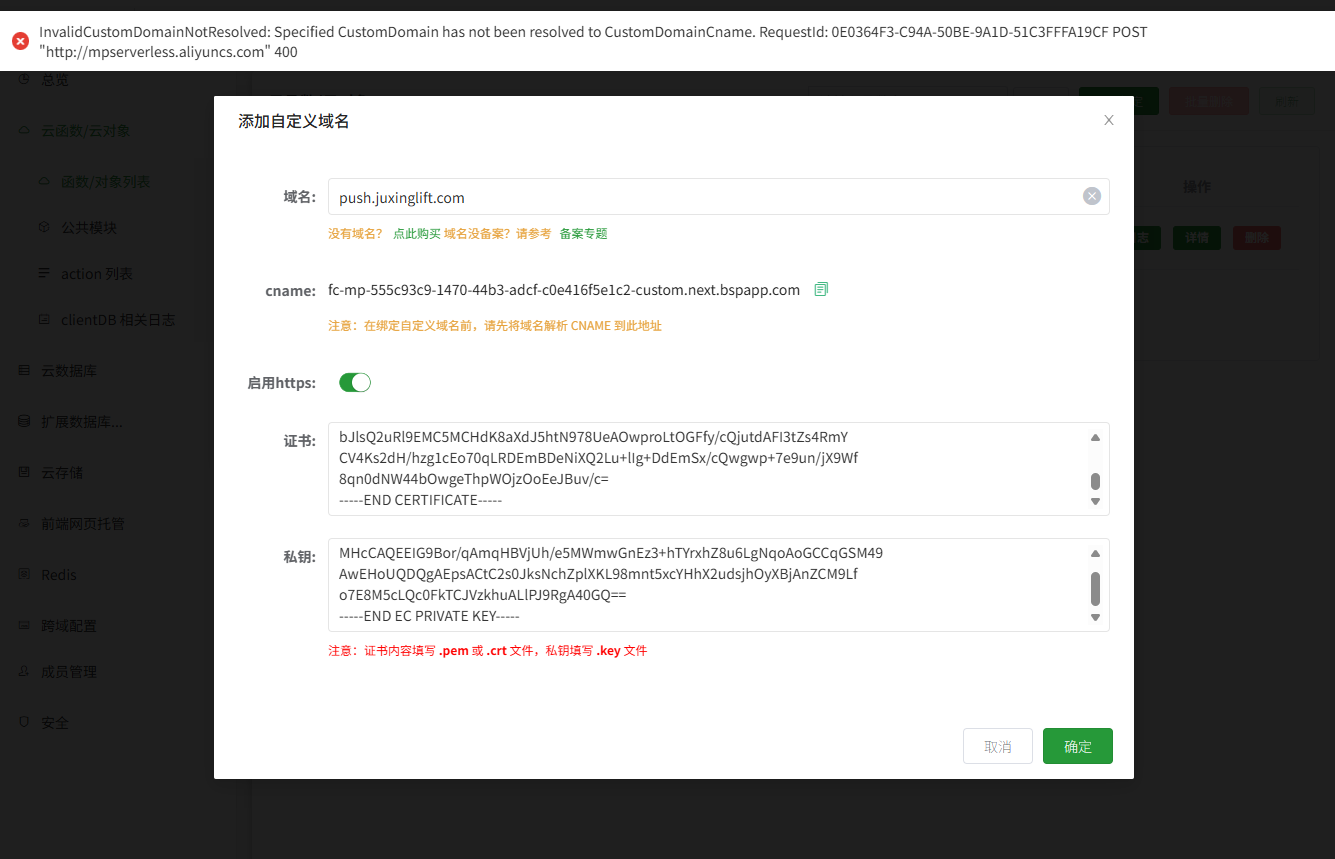Click the up arrow of the 私钥 scrollbar
This screenshot has height=859, width=1335.
(1095, 553)
